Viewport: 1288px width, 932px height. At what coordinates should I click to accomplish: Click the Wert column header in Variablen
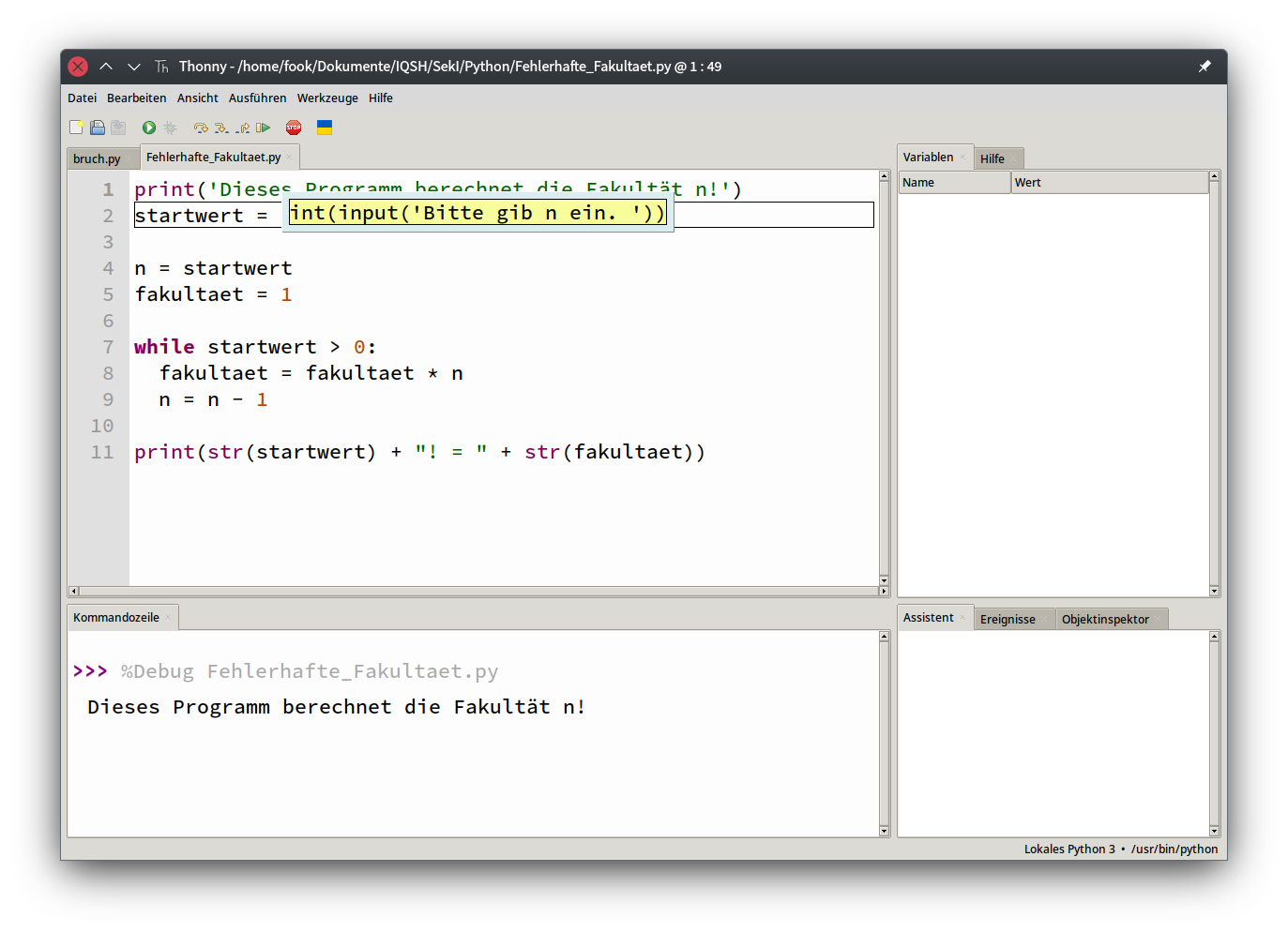(1110, 183)
